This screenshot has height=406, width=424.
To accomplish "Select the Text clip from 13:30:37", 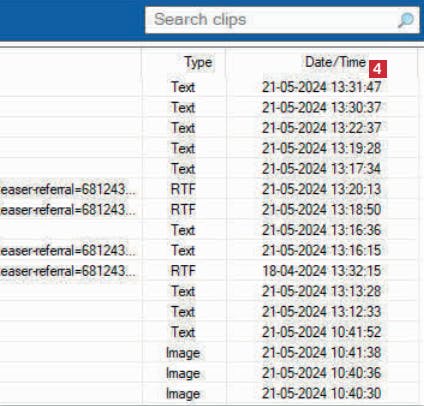I will (209, 107).
